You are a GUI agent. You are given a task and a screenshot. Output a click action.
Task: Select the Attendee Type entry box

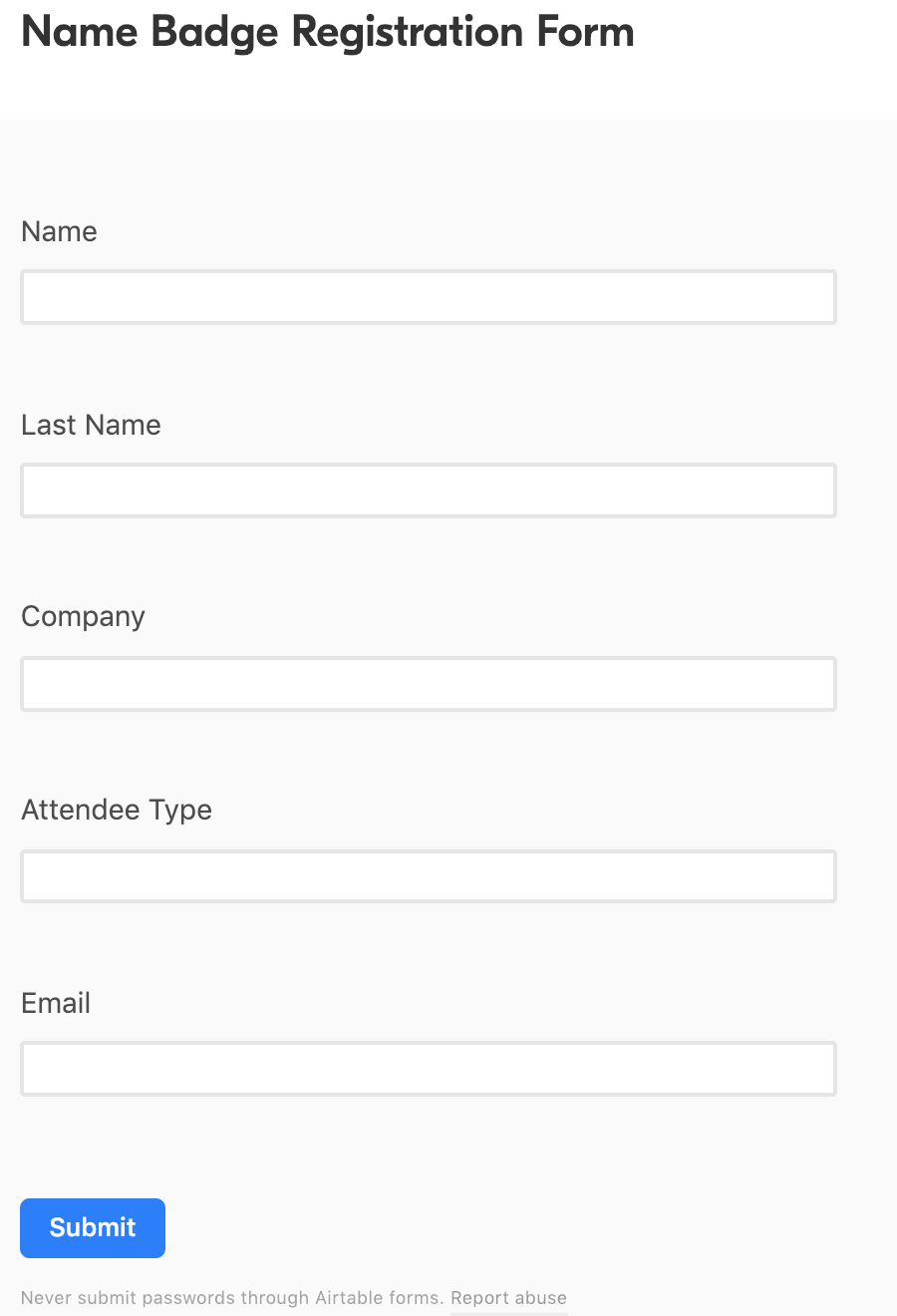(427, 875)
